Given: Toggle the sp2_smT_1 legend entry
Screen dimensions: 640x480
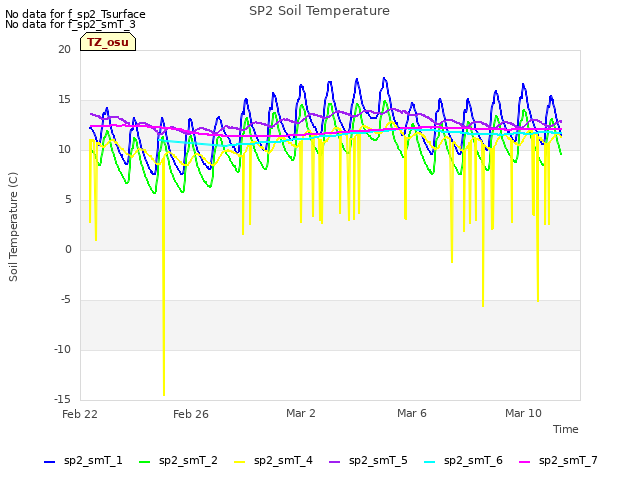Looking at the screenshot, I should click(83, 461).
